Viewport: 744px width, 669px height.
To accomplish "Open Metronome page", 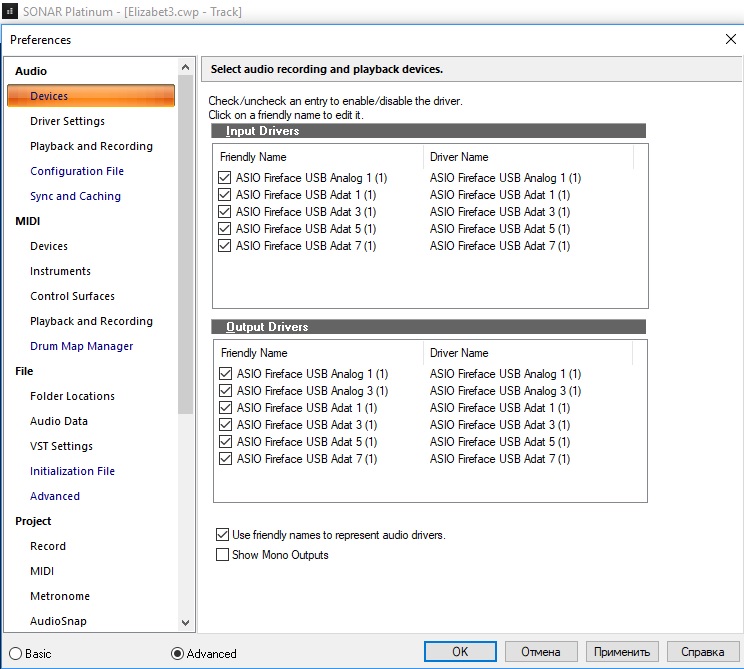I will 60,596.
